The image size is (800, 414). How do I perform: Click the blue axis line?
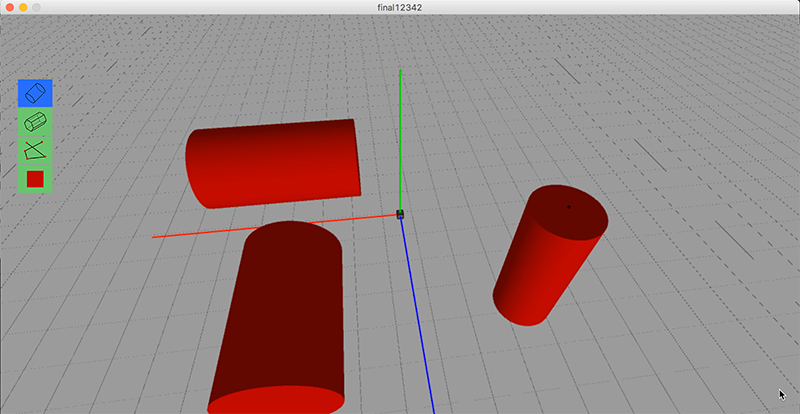(x=418, y=316)
